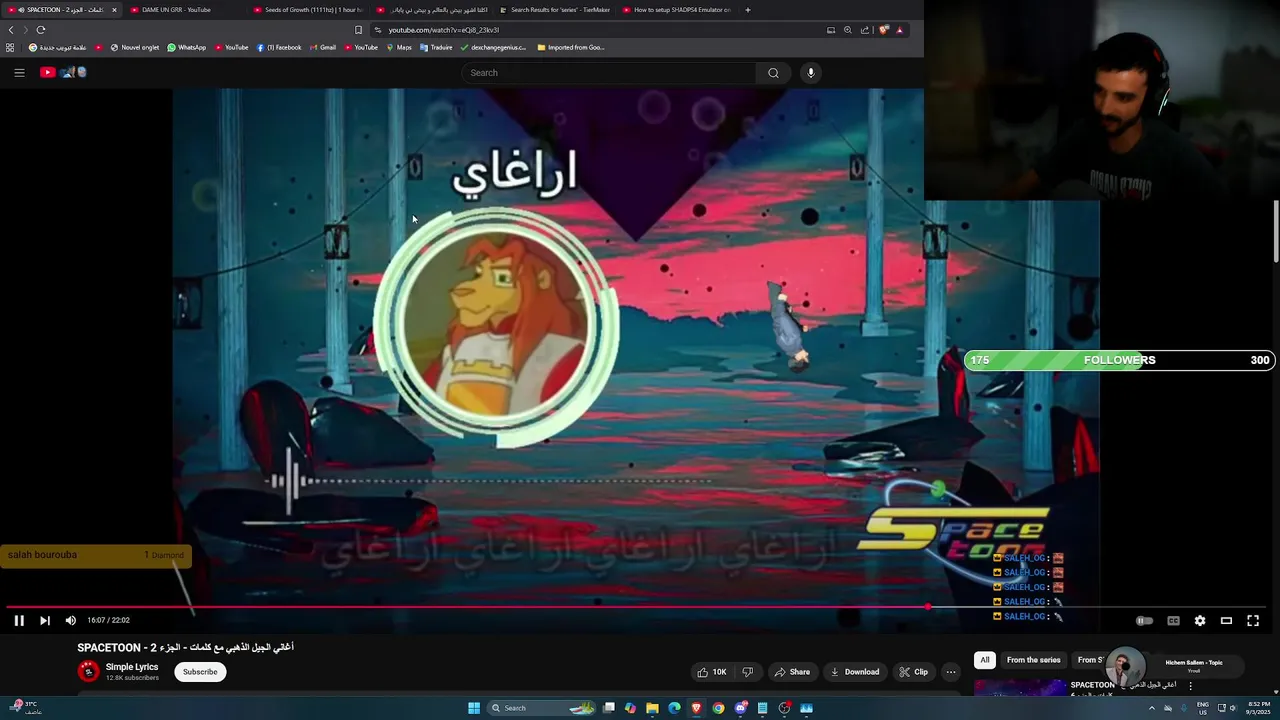
Task: Share the video
Action: tap(792, 672)
